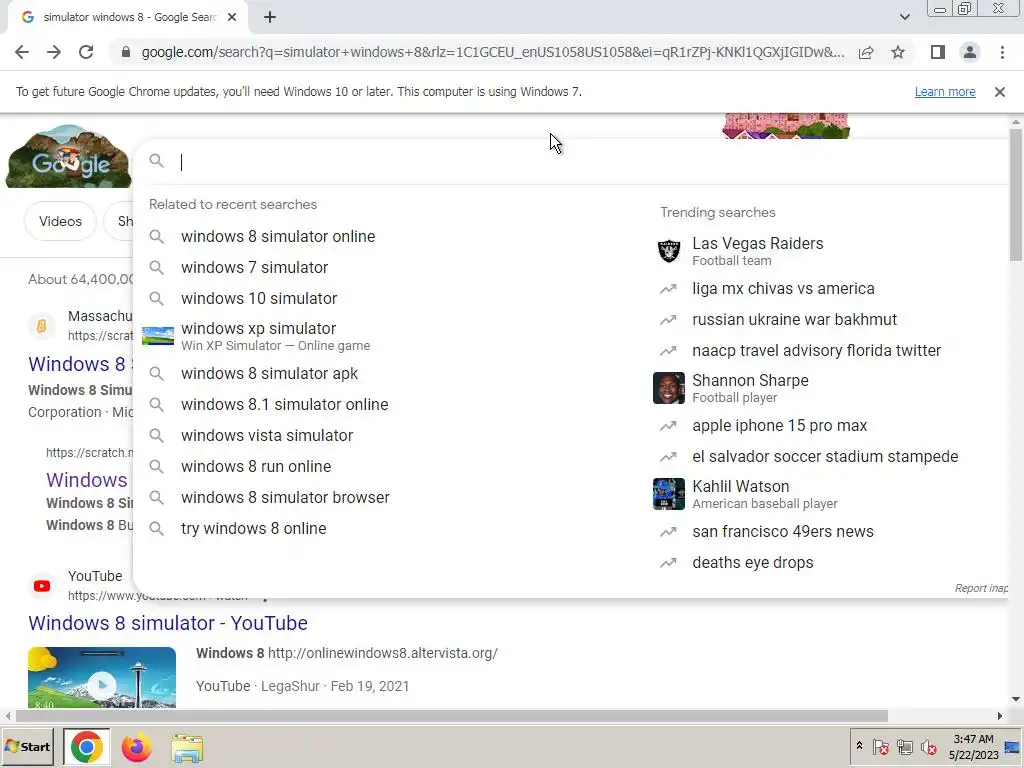
Task: Open the Action Center flag icon
Action: 880,746
